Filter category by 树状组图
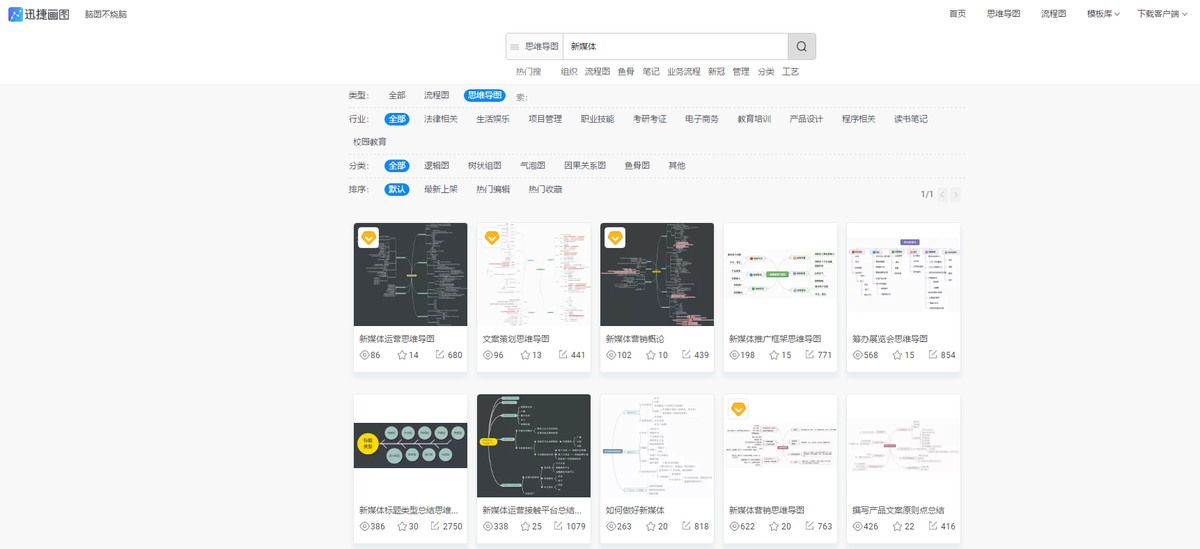This screenshot has height=549, width=1200. (x=485, y=165)
